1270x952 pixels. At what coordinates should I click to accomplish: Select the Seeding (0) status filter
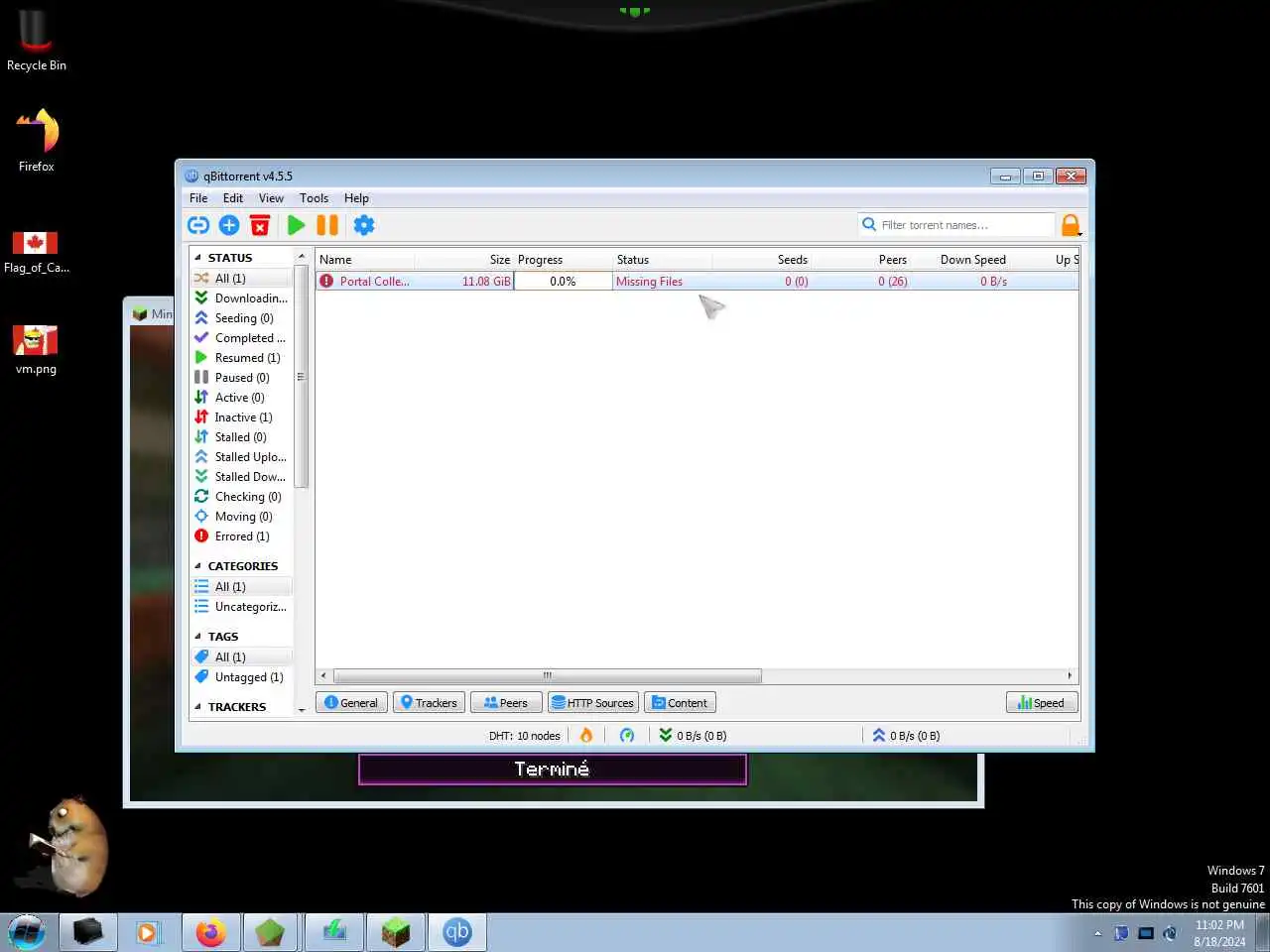(x=241, y=318)
